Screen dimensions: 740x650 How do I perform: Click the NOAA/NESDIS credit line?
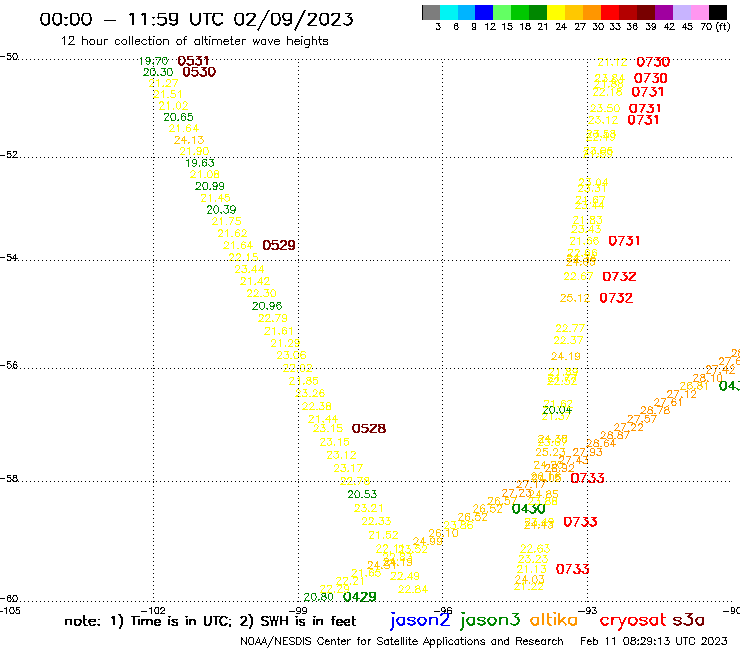point(402,642)
